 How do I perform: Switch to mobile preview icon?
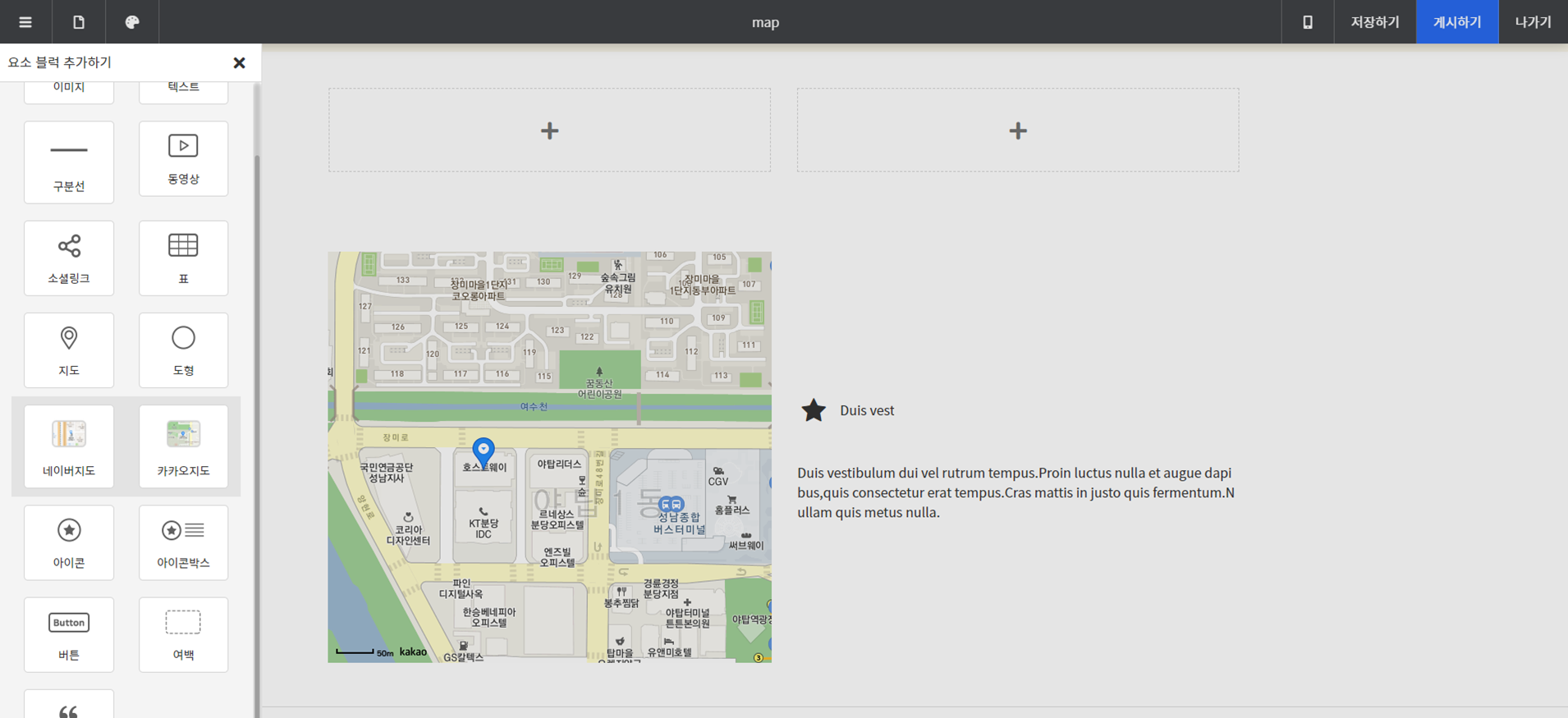1308,22
